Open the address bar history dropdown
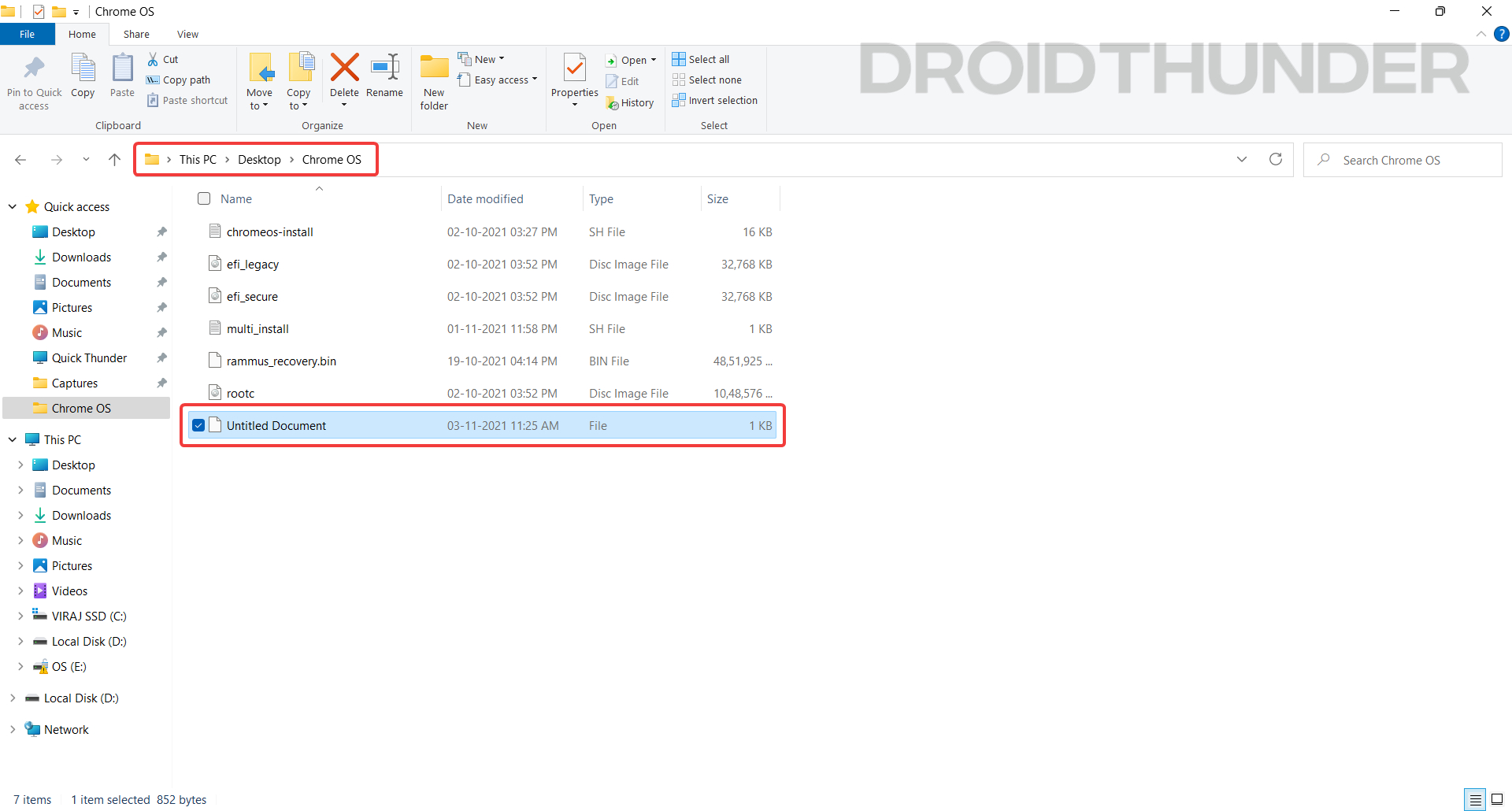 (1242, 159)
